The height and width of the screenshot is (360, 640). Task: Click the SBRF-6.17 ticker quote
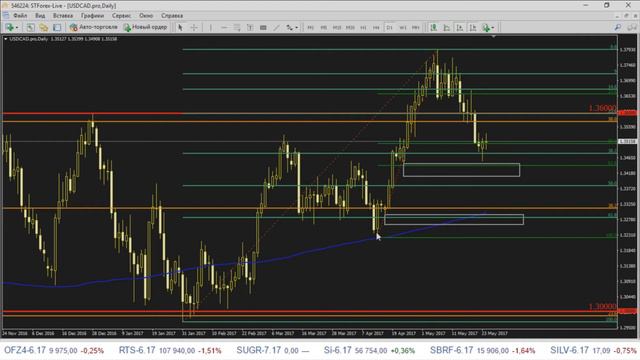tap(482, 350)
